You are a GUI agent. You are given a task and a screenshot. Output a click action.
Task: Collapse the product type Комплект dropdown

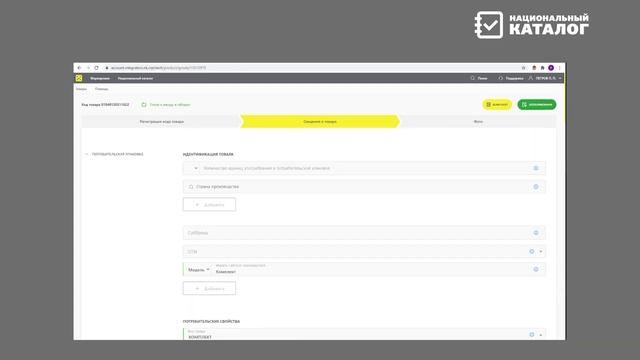pyautogui.click(x=541, y=335)
